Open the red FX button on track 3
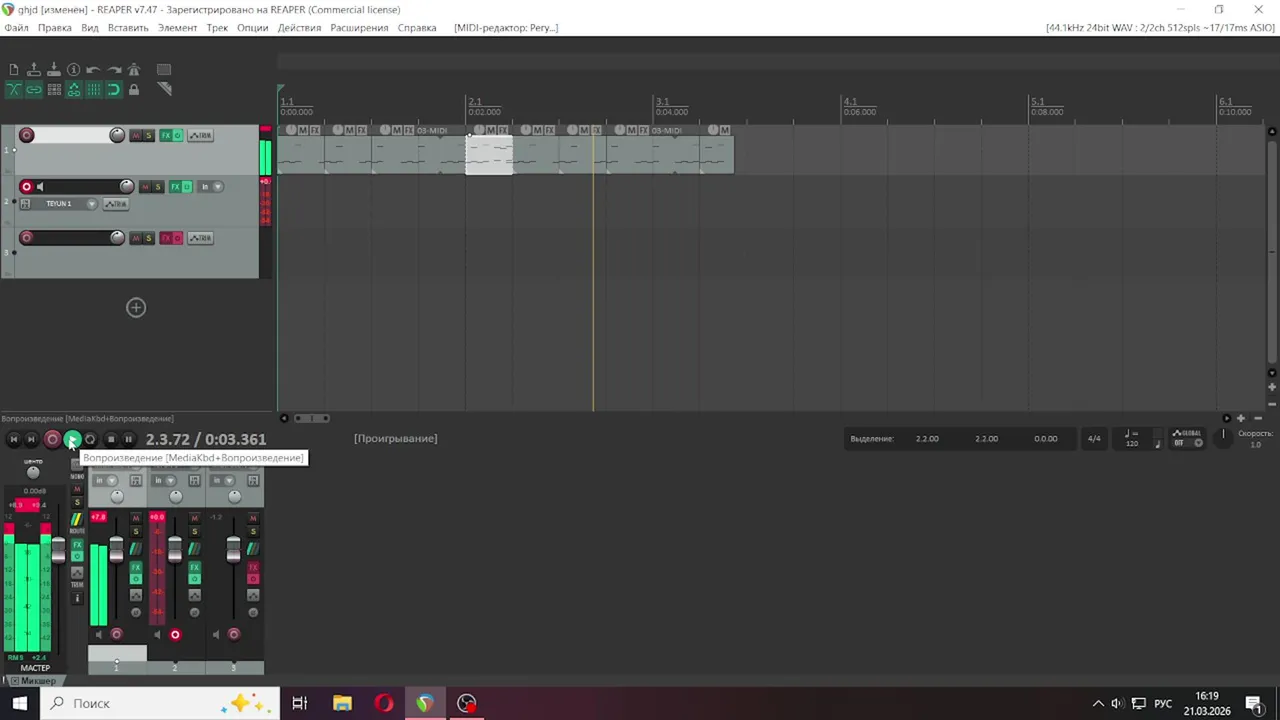The image size is (1280, 720). pyautogui.click(x=166, y=237)
